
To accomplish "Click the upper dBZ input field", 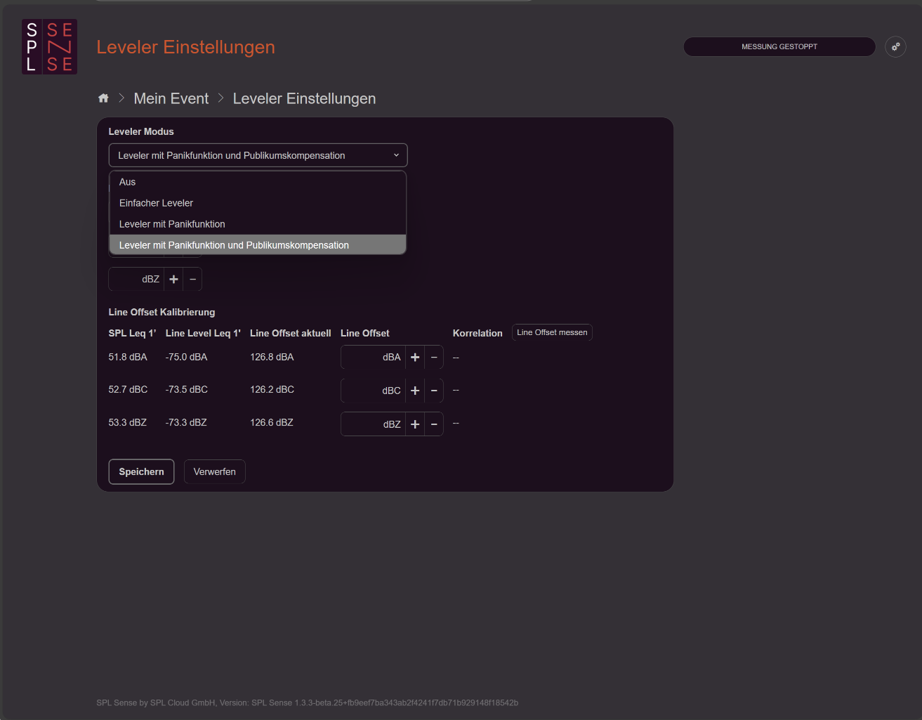I will (136, 279).
